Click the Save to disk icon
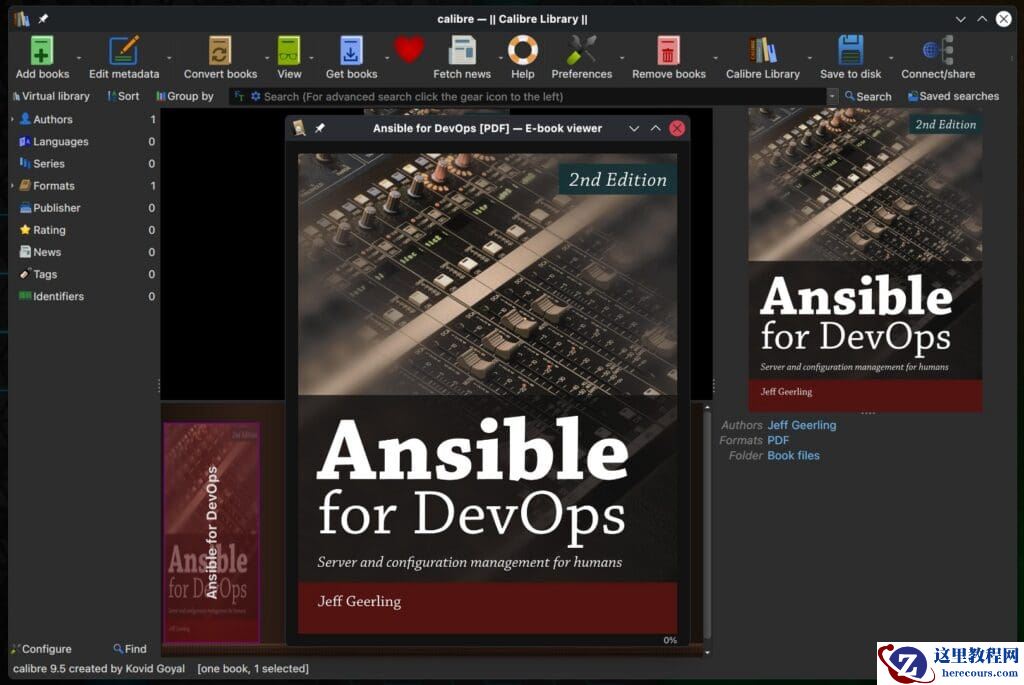 pyautogui.click(x=850, y=51)
